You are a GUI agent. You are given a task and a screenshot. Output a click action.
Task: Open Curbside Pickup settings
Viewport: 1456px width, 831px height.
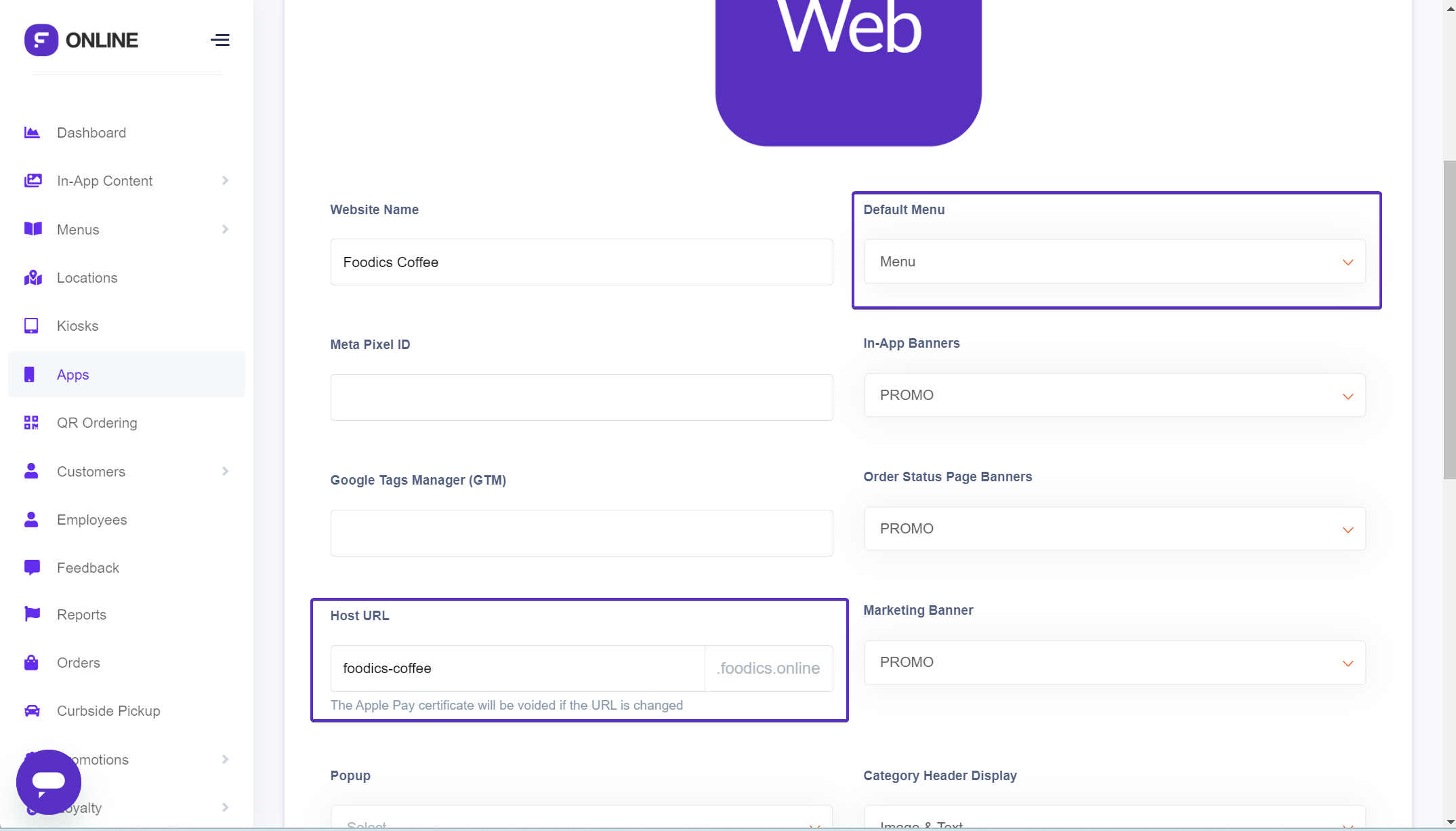(108, 711)
